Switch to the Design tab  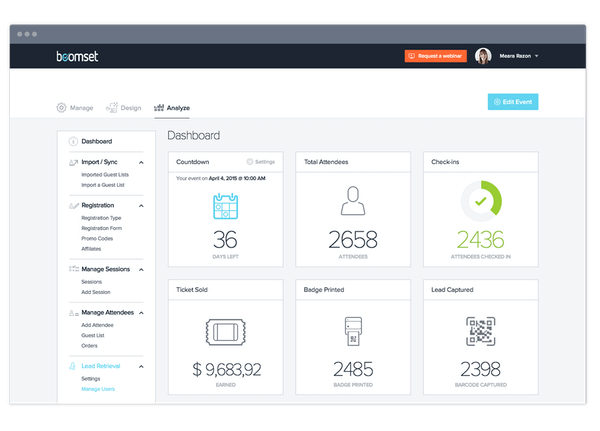[124, 108]
